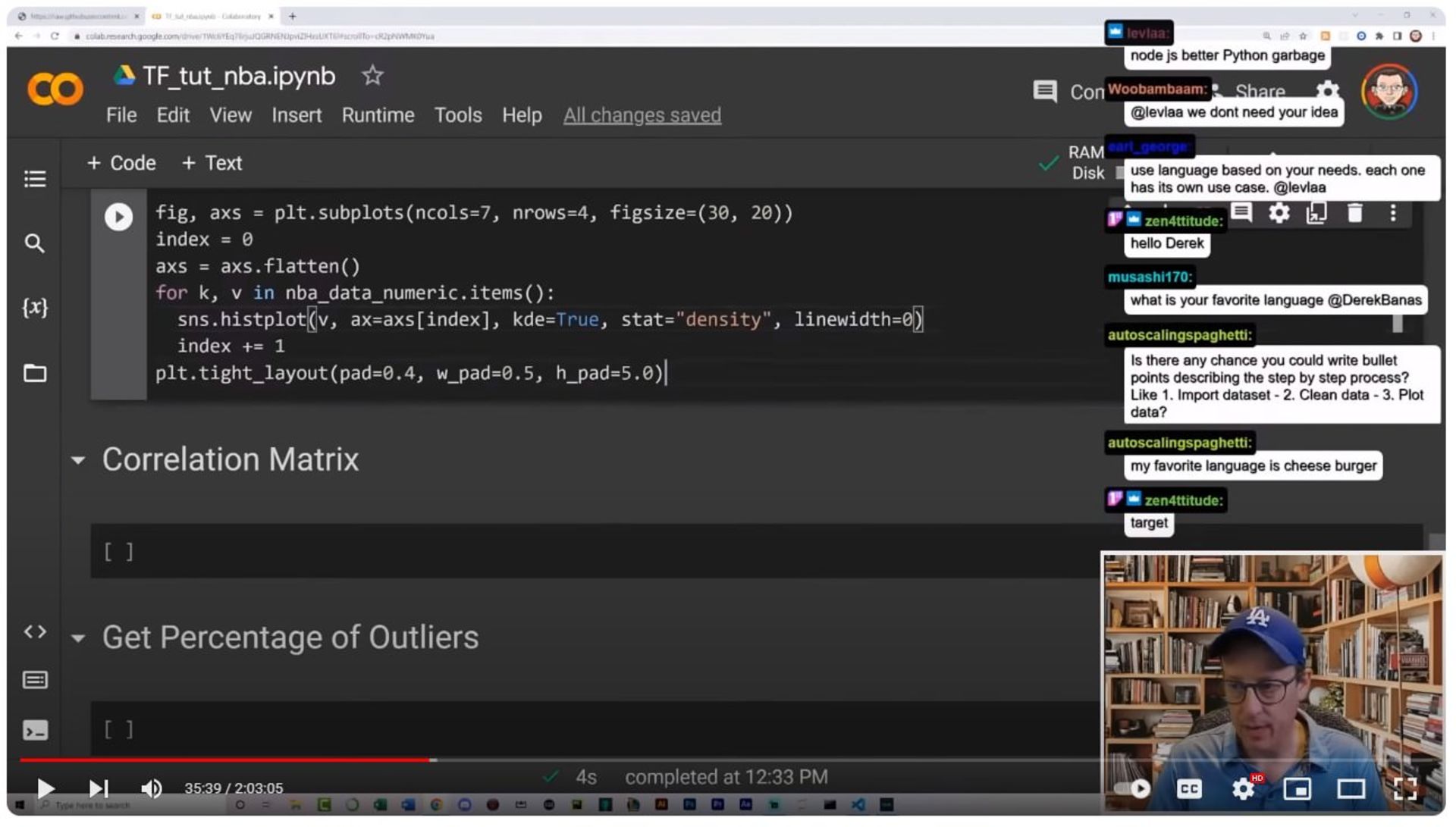Open the Google account avatar
Viewport: 1456px width, 827px height.
tap(1389, 92)
